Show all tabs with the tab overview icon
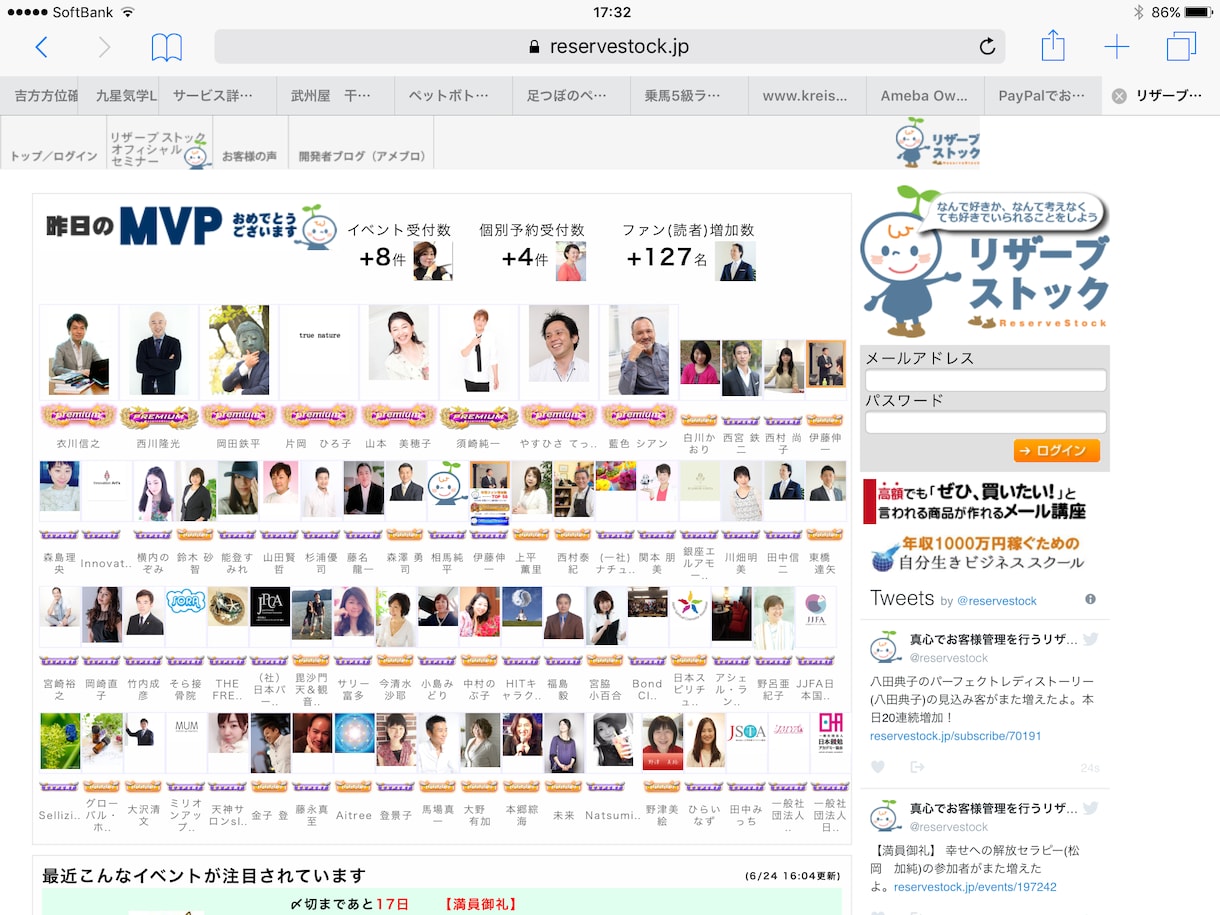The image size is (1220, 915). [1181, 46]
